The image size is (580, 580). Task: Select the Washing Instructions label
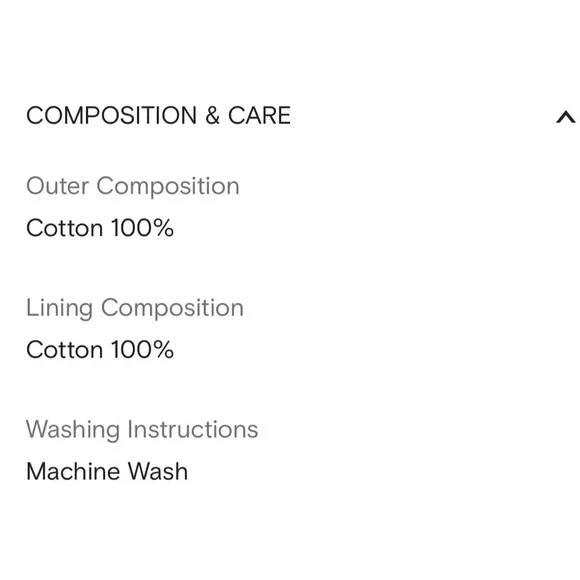(142, 430)
